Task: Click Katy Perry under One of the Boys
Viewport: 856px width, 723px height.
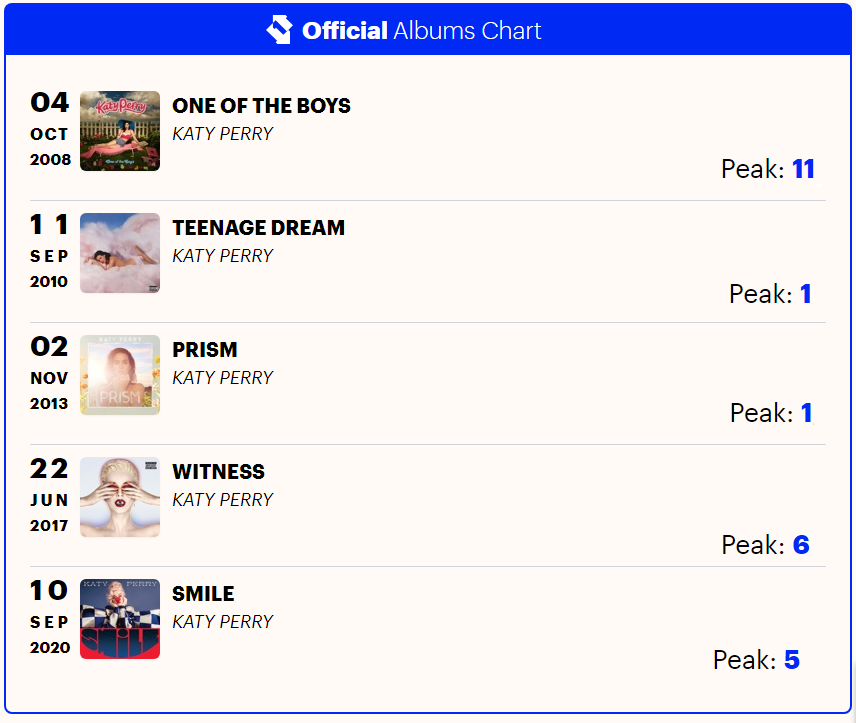Action: pos(222,134)
